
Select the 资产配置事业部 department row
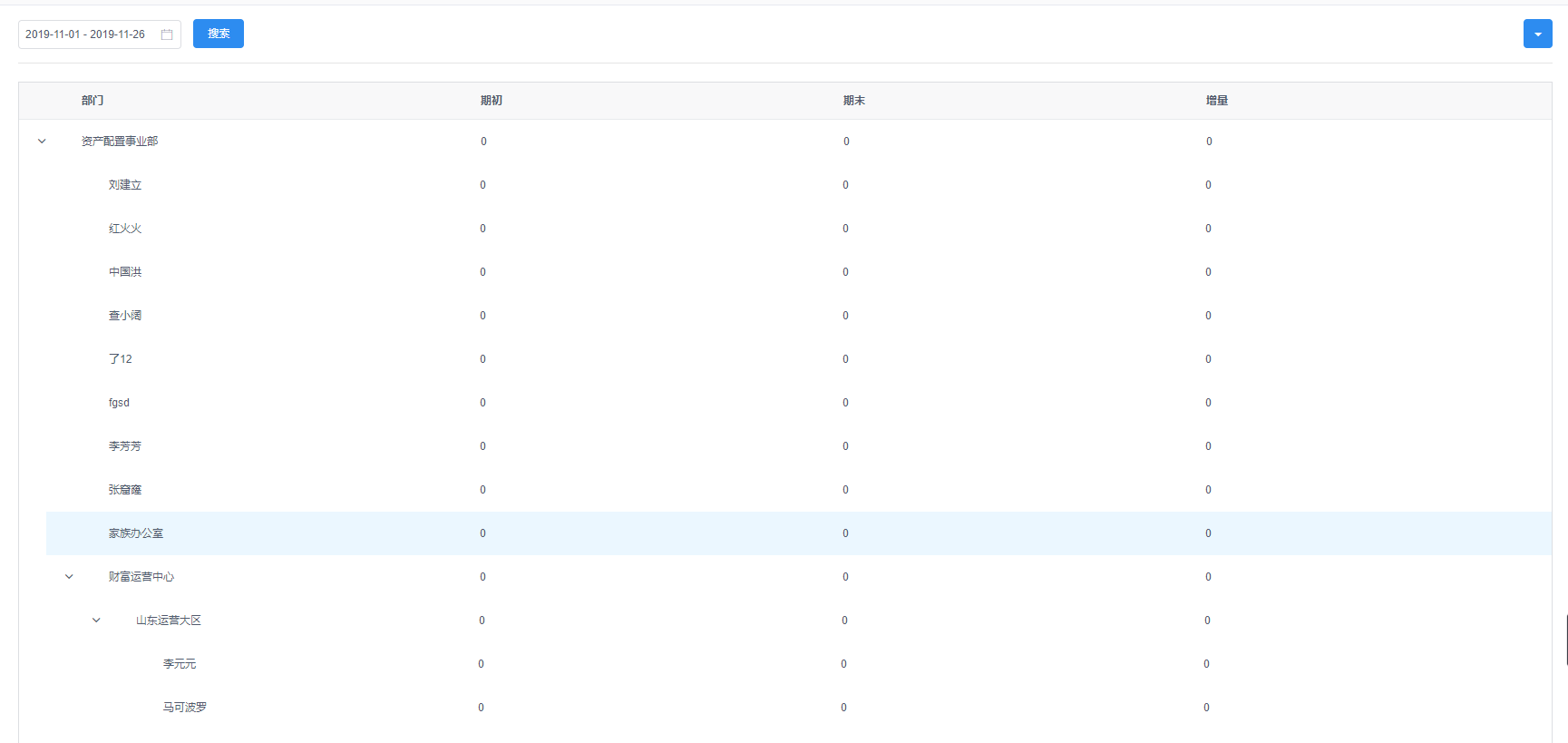(x=785, y=142)
